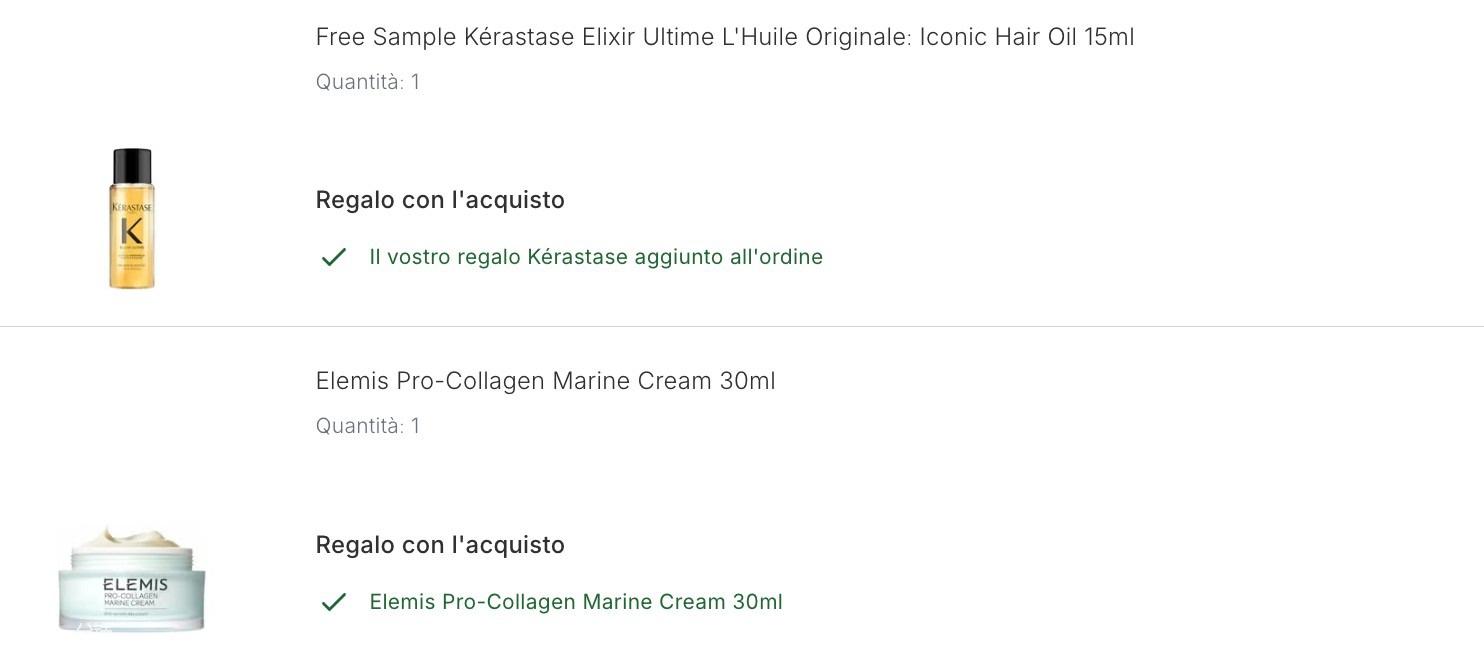The image size is (1484, 654).
Task: Click the ELEMIS logo on the cream jar
Action: (135, 584)
